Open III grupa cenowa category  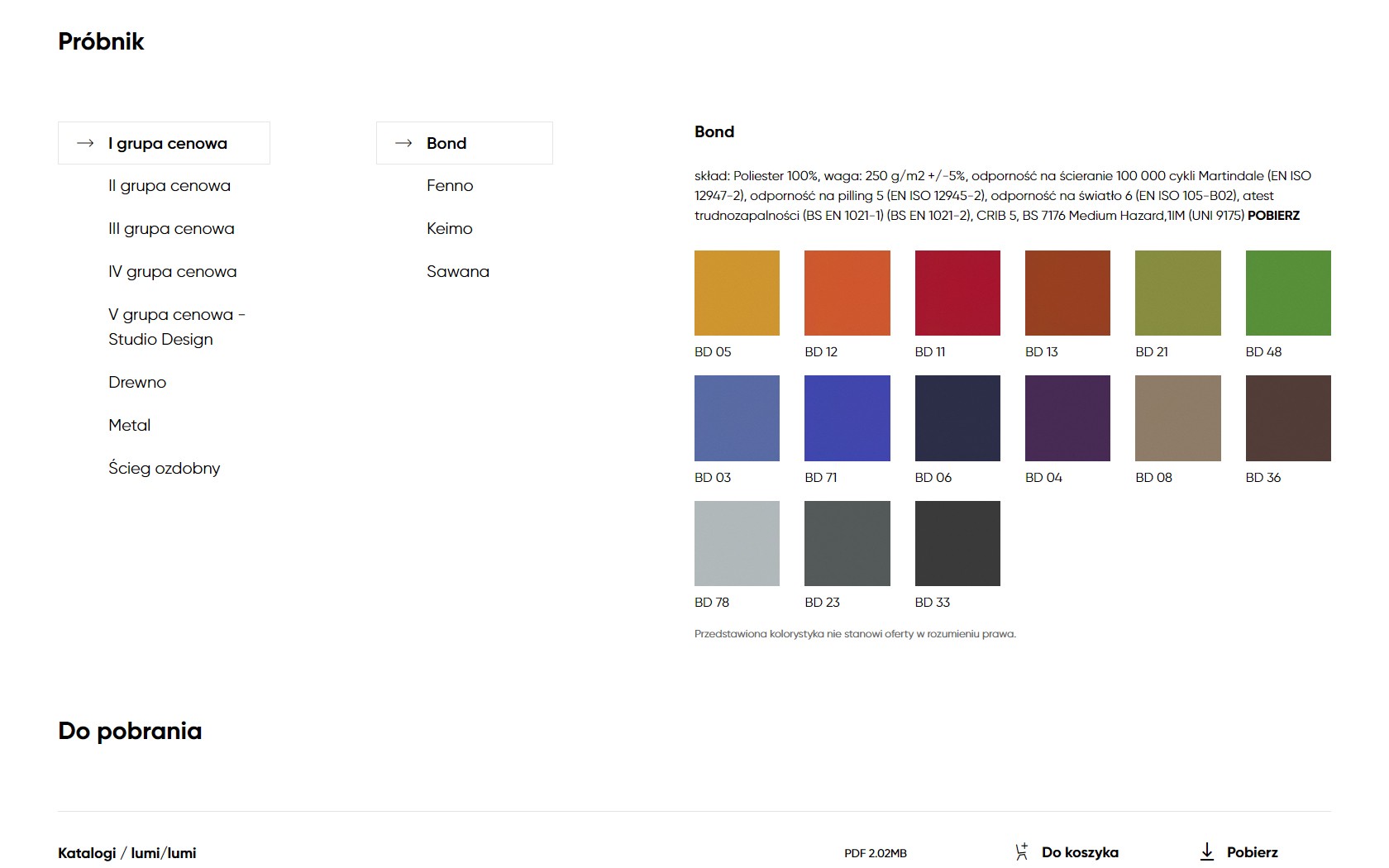click(171, 229)
